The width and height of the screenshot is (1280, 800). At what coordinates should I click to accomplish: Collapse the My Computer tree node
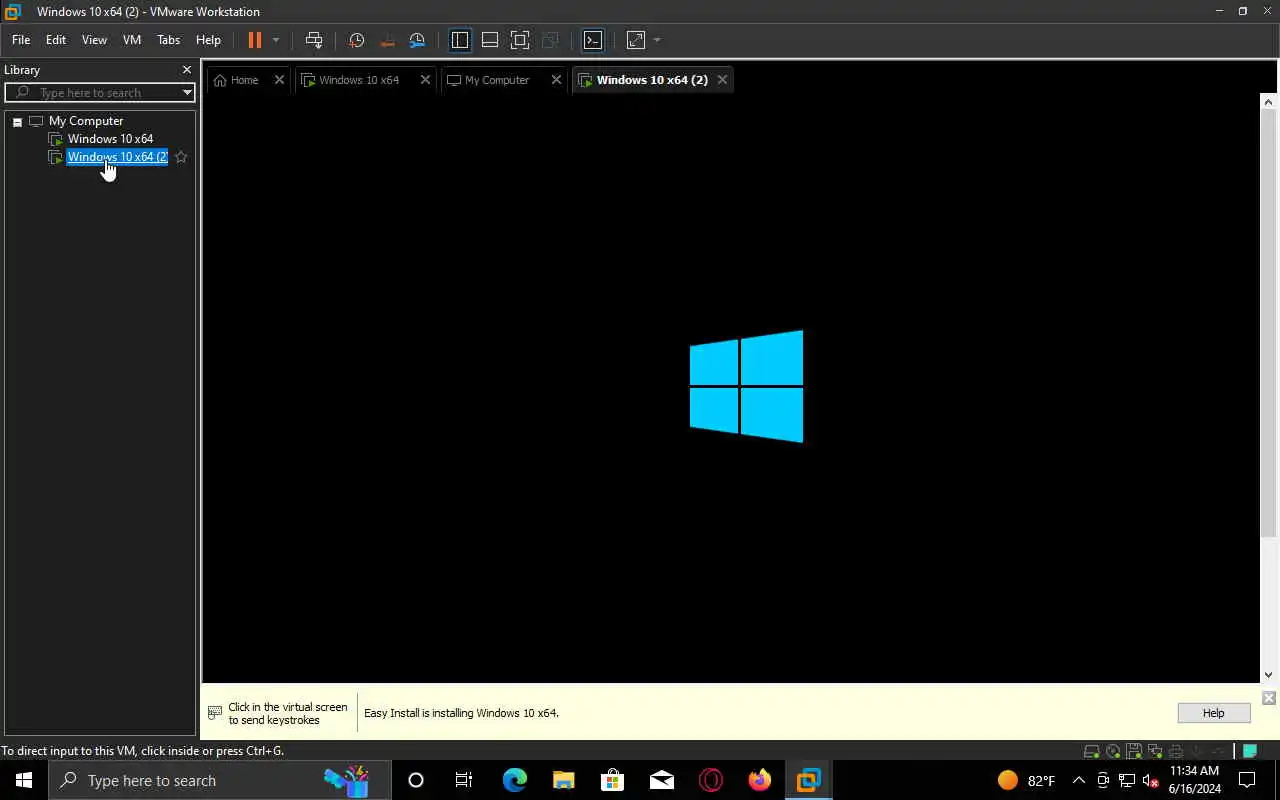coord(17,121)
